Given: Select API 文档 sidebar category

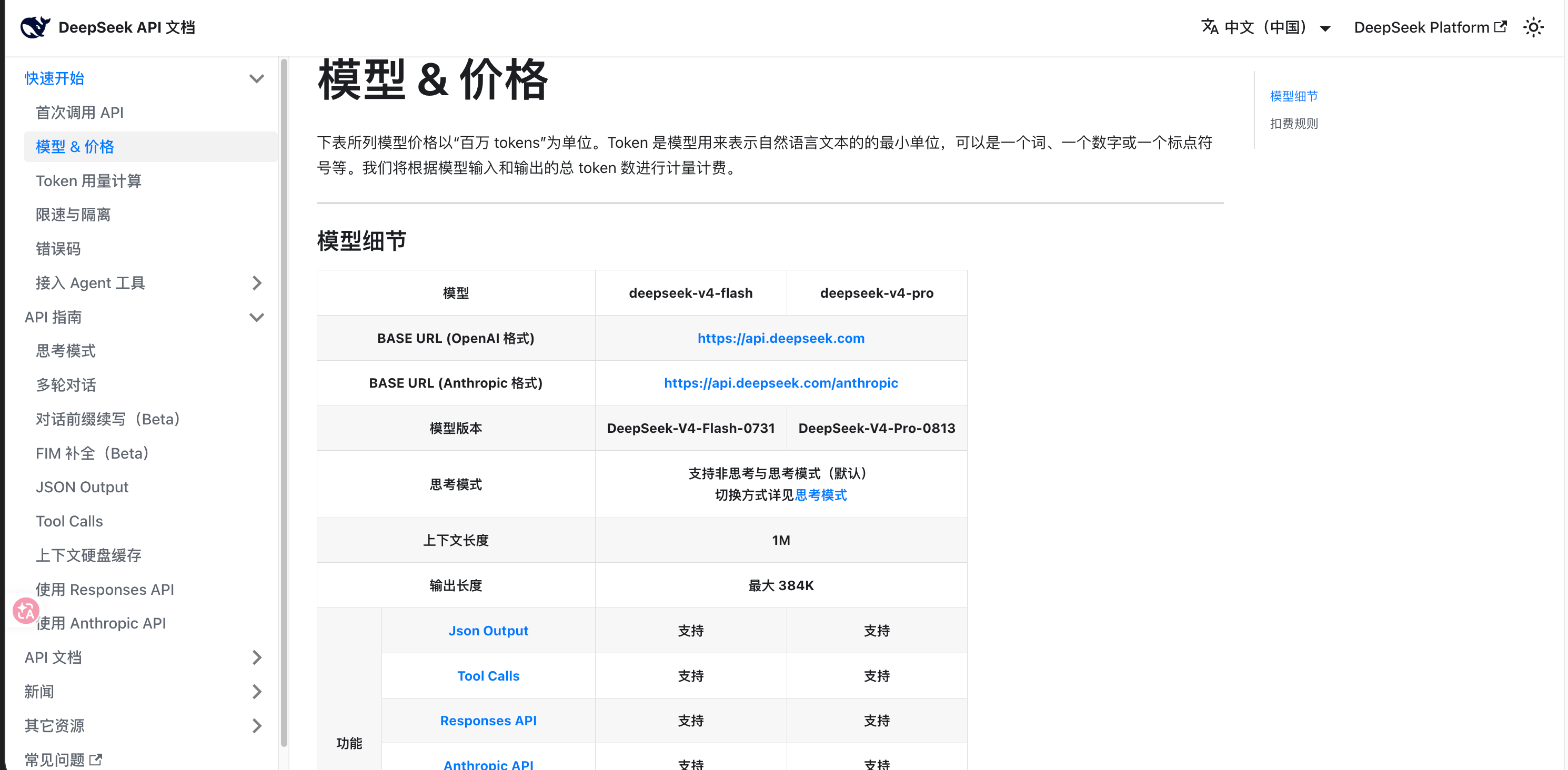Looking at the screenshot, I should (53, 657).
